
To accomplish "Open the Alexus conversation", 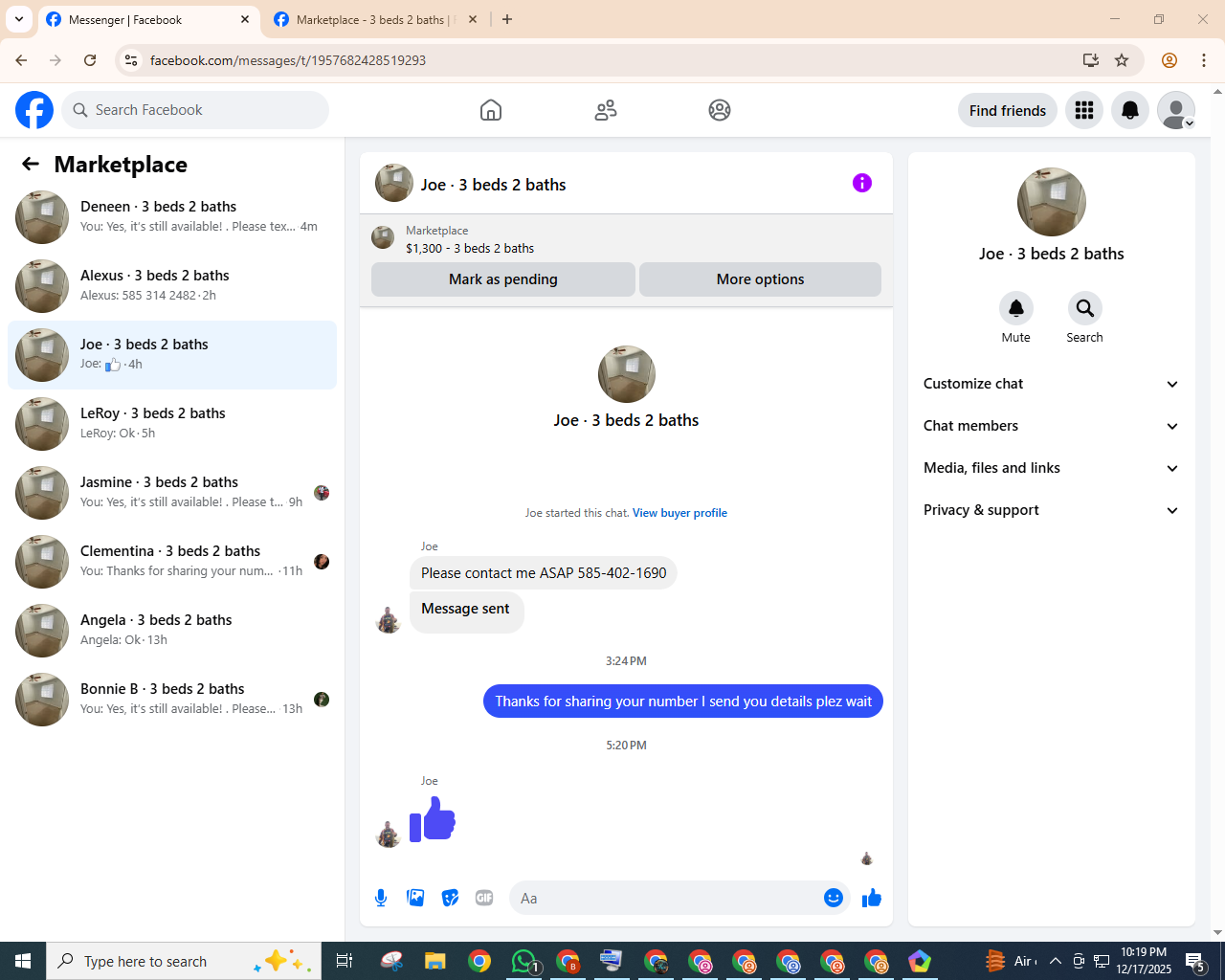I will click(x=172, y=286).
